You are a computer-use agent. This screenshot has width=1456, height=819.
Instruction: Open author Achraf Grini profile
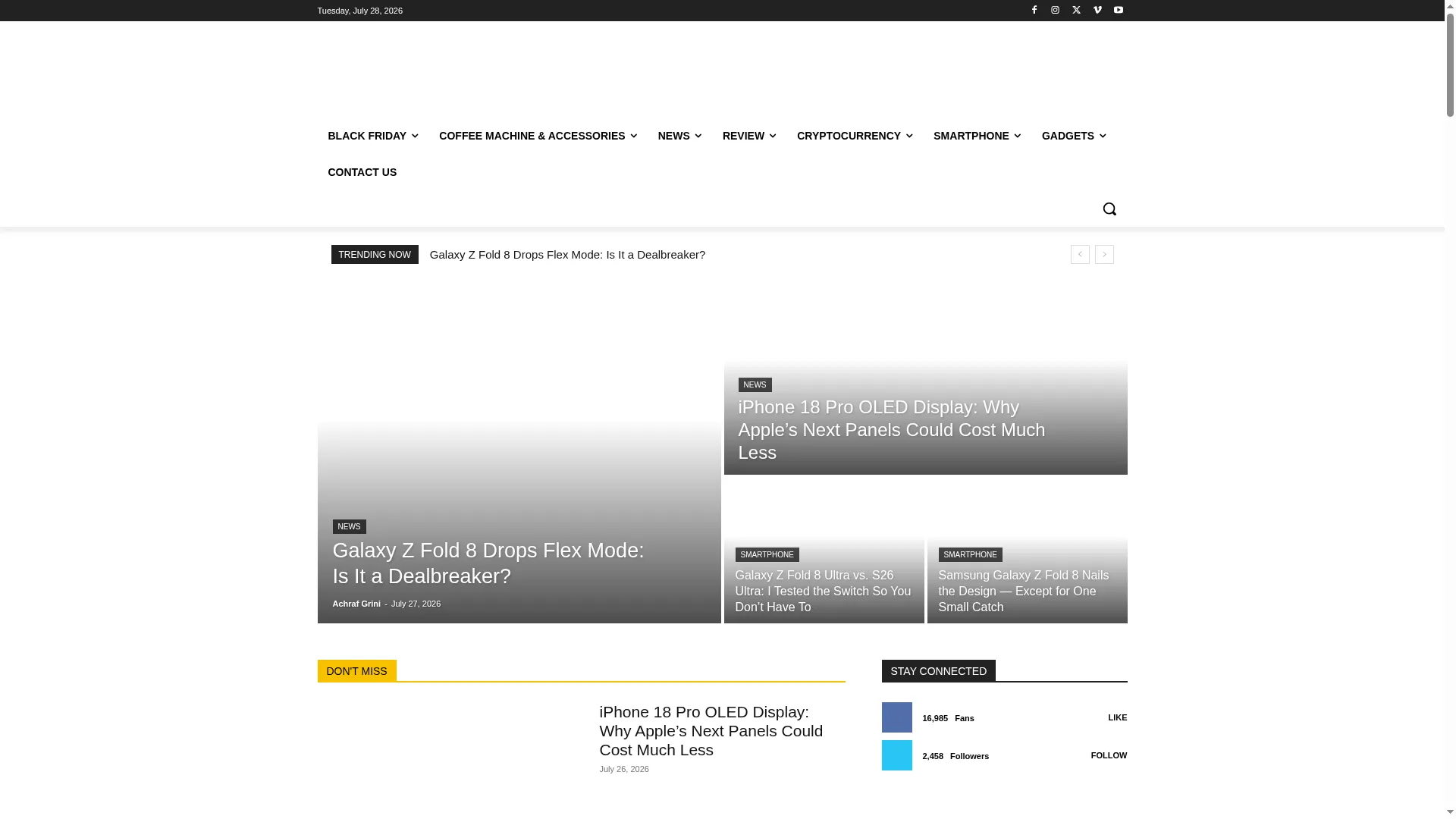[x=356, y=604]
